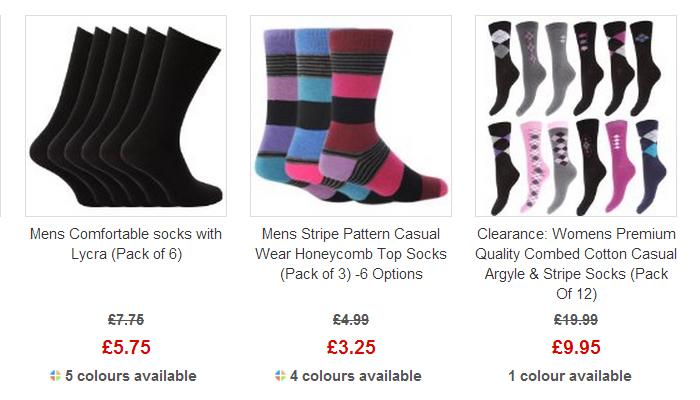Click the colour wheel icon beside 4 colours available
This screenshot has height=400, width=700.
pyautogui.click(x=280, y=376)
